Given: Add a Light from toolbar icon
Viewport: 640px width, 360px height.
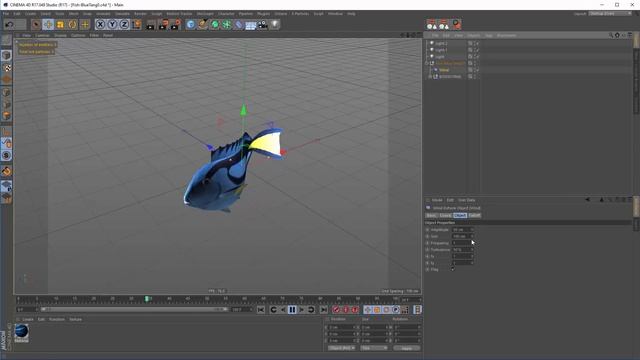Looking at the screenshot, I should pyautogui.click(x=275, y=24).
